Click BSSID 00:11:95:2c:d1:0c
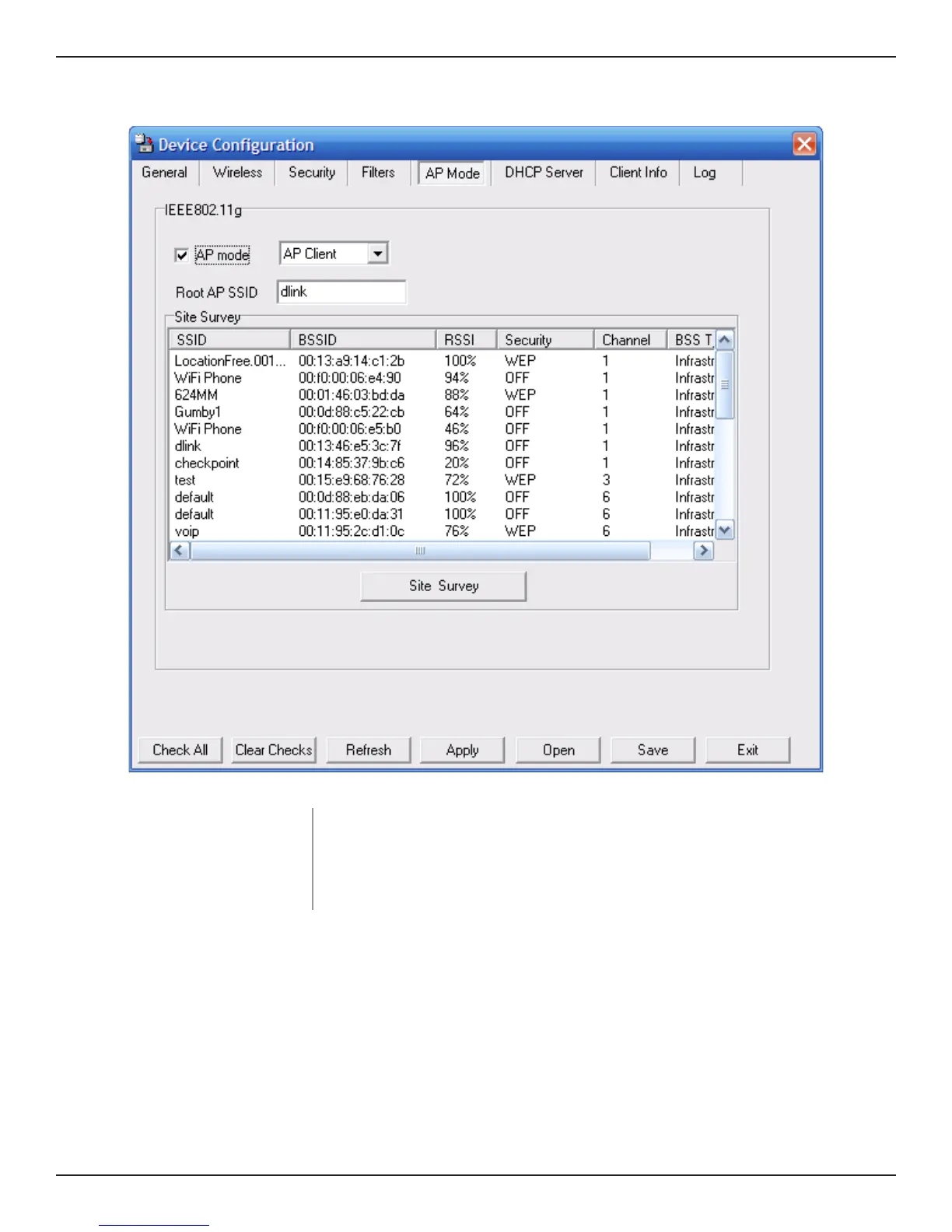952x1232 pixels. 352,531
